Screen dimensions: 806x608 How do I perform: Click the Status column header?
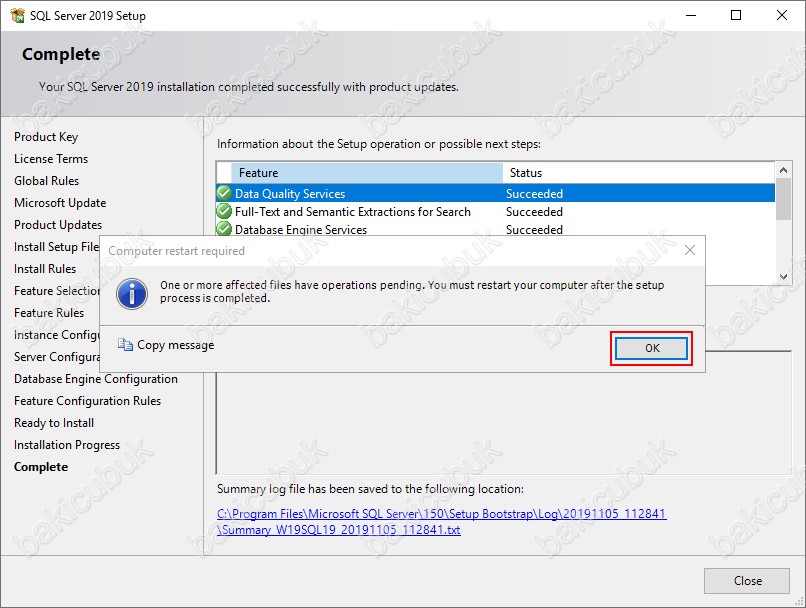coord(638,173)
